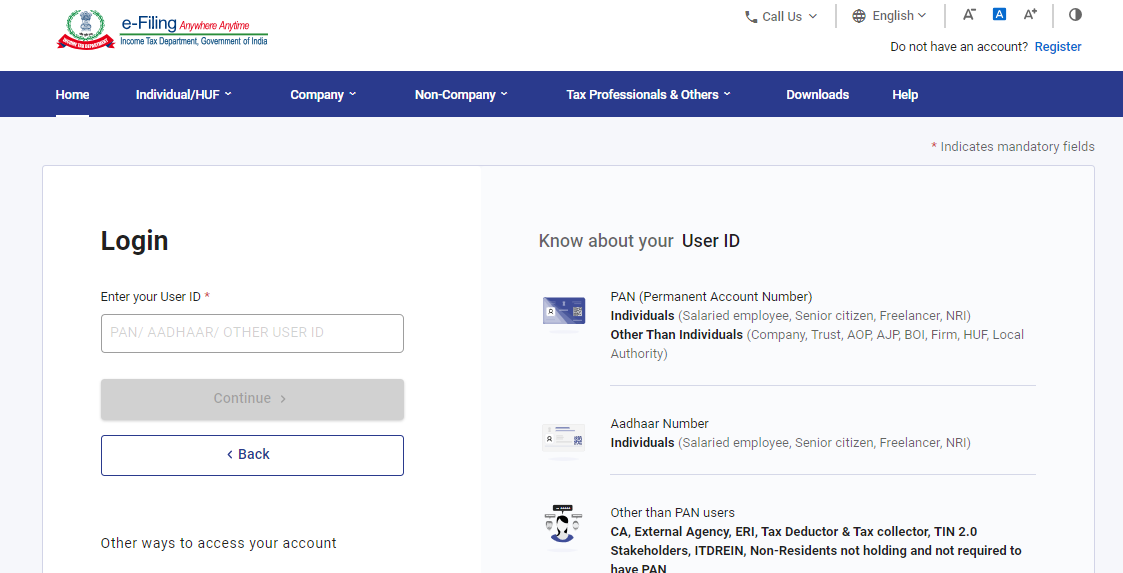Open the Help menu item
Screen dimensions: 1123x573
point(905,95)
